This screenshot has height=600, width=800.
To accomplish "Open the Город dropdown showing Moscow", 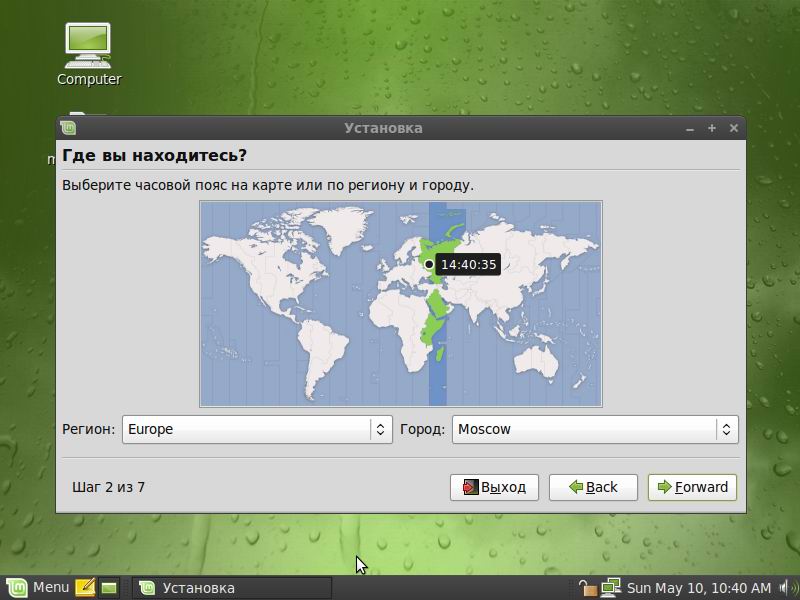I will tap(595, 429).
